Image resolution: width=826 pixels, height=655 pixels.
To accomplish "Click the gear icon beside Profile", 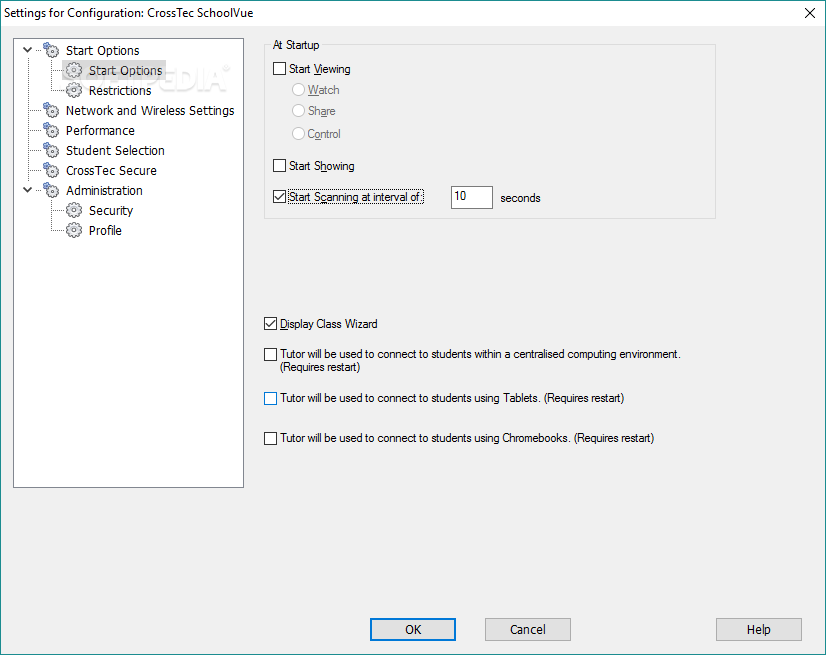I will [74, 230].
